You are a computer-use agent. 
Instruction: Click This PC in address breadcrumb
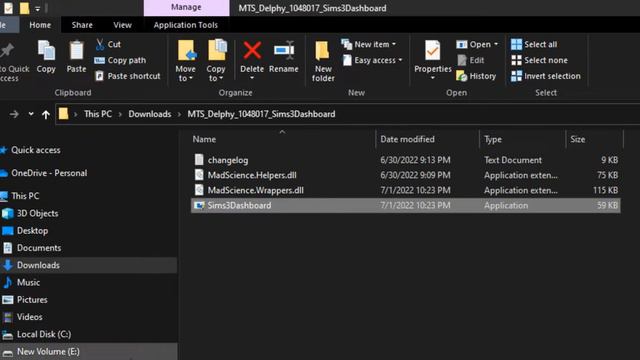[98, 114]
